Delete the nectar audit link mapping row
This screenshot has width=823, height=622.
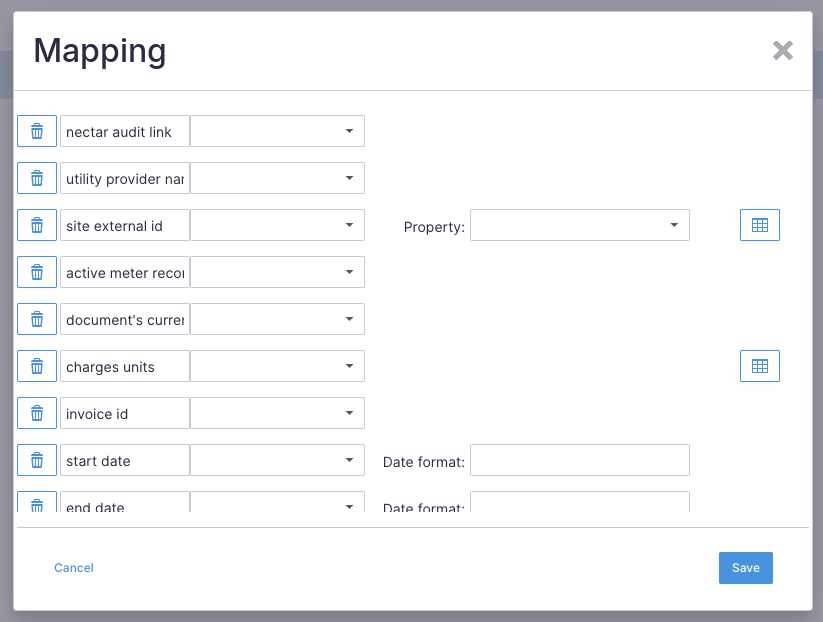point(37,131)
